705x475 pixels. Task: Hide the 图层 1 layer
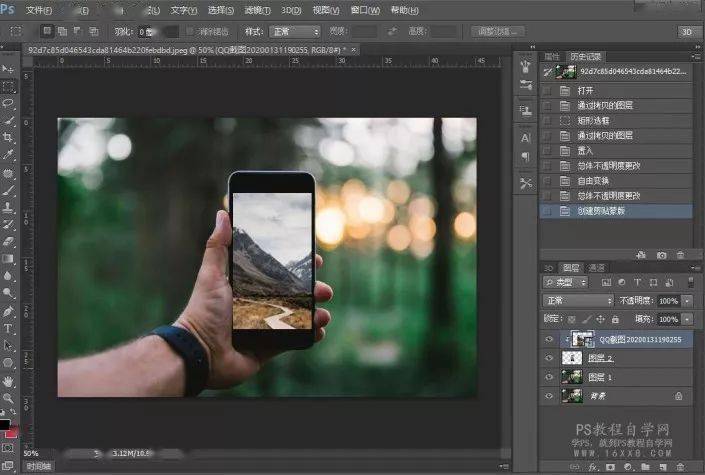click(549, 377)
